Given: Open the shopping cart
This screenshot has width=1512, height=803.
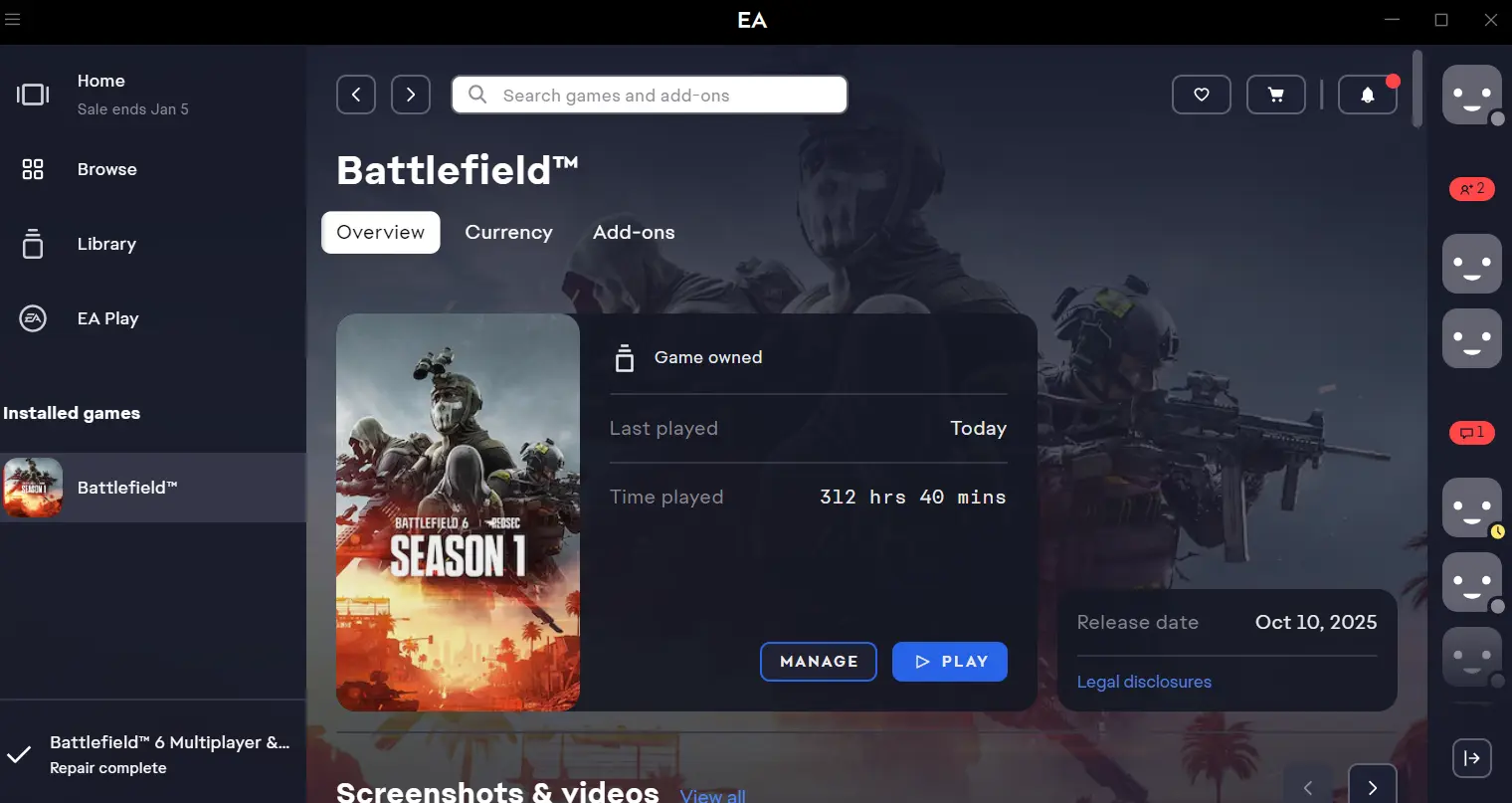Looking at the screenshot, I should pos(1275,95).
